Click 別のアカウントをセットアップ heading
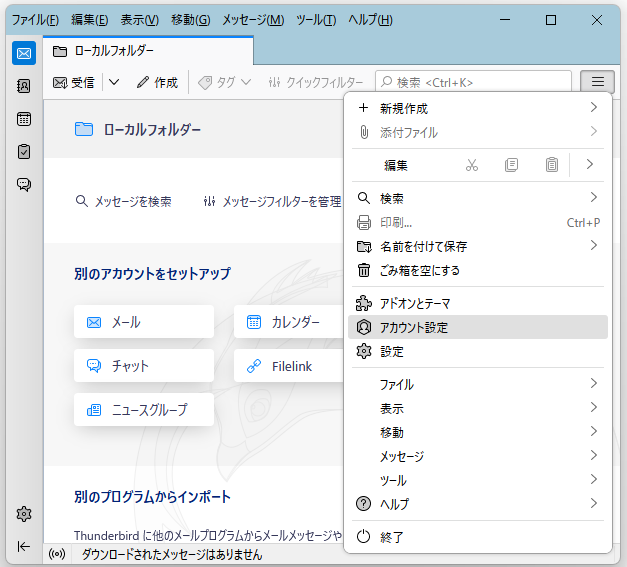 [152, 274]
